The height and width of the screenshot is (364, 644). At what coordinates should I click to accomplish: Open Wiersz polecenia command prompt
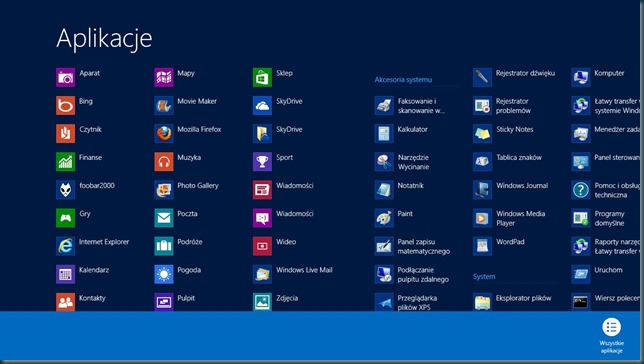click(581, 302)
